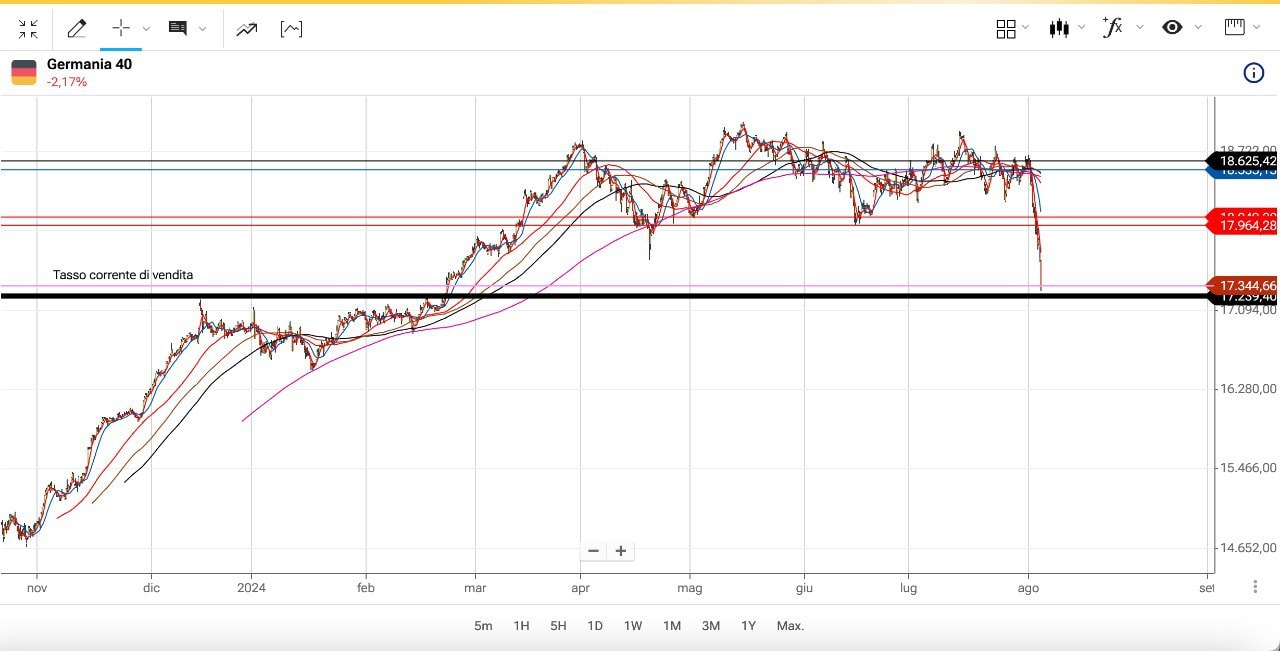
Task: Click the Tasso corrente di vendita label
Action: pos(123,275)
